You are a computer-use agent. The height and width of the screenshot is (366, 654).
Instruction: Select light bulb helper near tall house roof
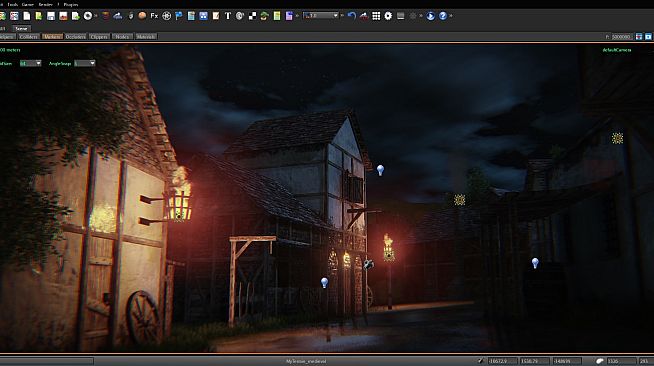coord(380,170)
